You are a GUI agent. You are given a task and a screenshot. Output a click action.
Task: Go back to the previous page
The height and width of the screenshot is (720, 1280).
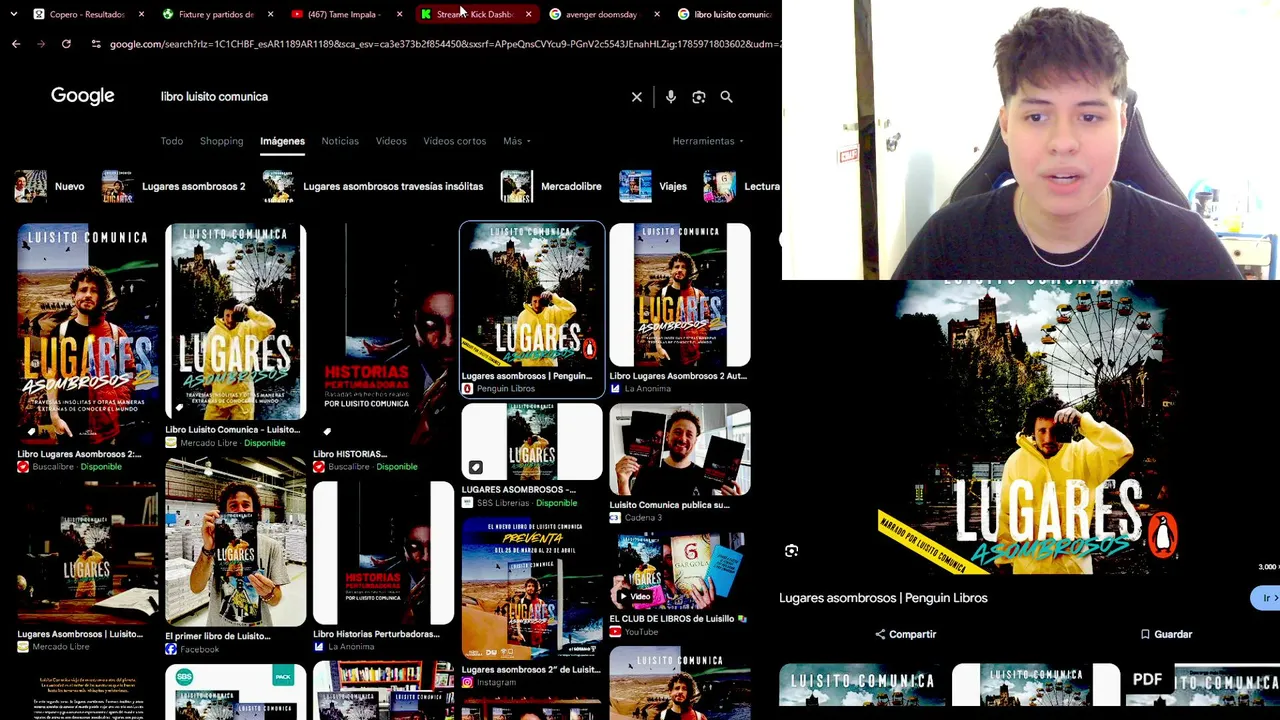click(16, 44)
